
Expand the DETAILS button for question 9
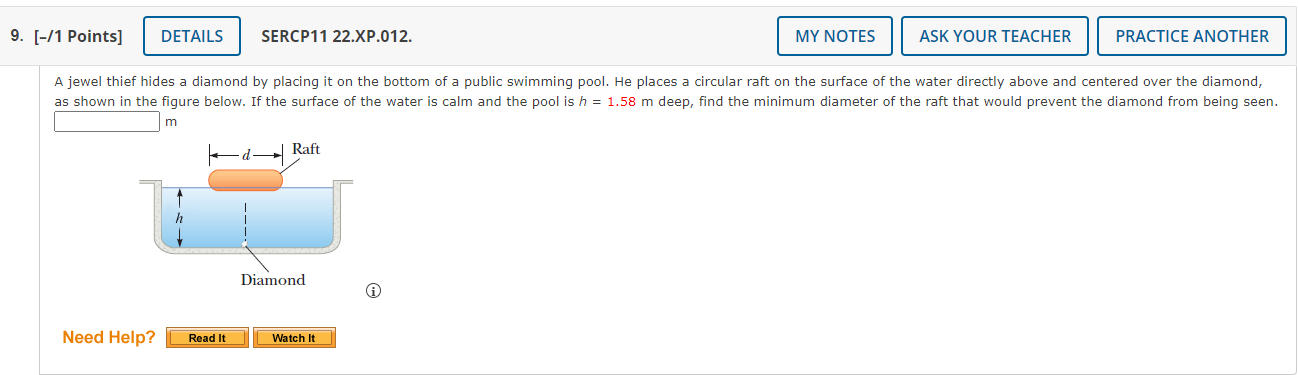coord(192,36)
